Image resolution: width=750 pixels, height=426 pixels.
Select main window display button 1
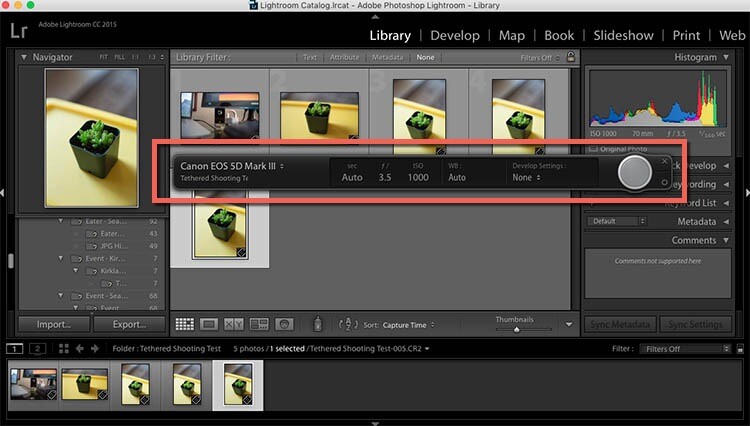pos(16,348)
